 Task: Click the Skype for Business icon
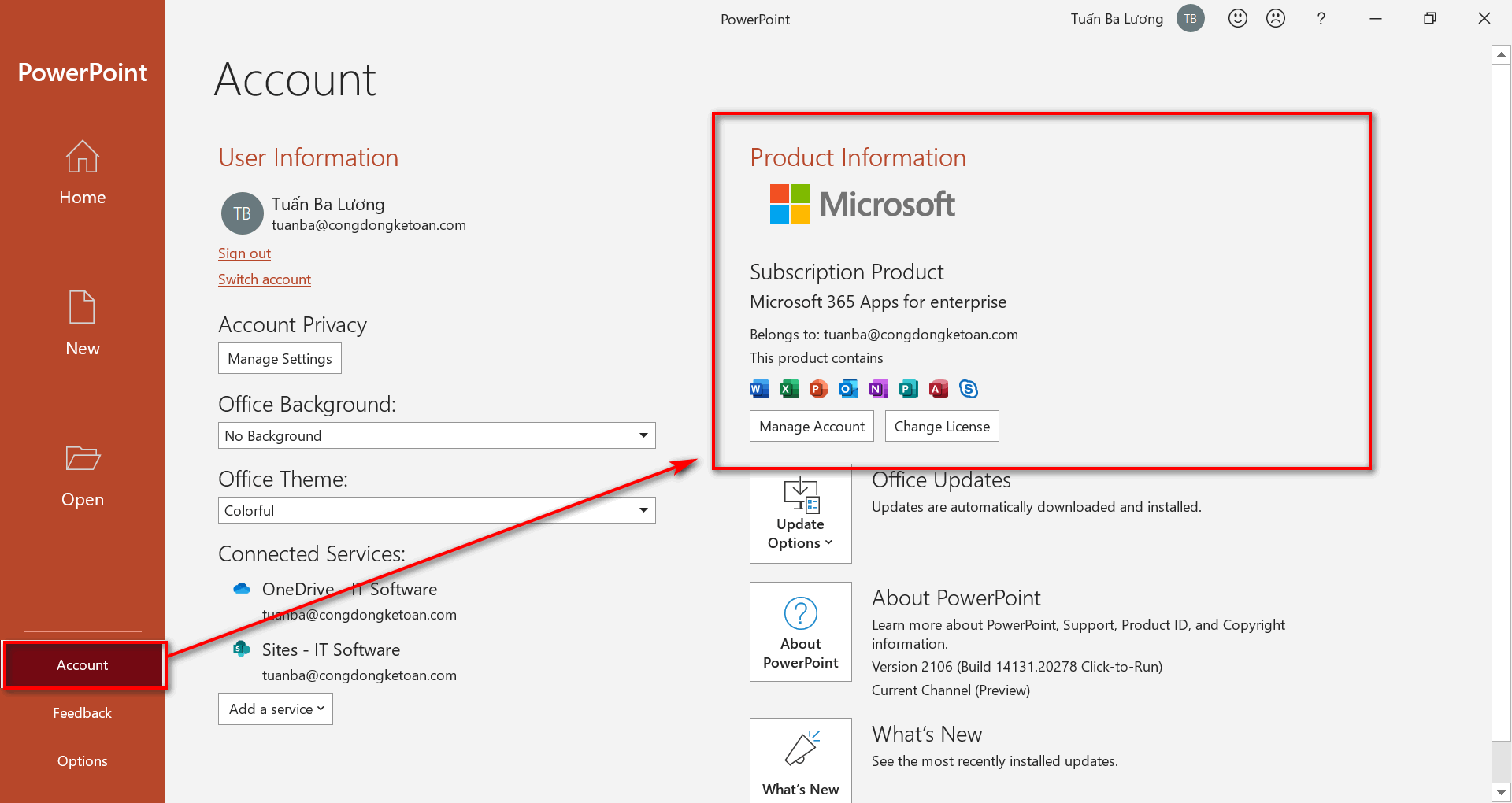click(968, 389)
